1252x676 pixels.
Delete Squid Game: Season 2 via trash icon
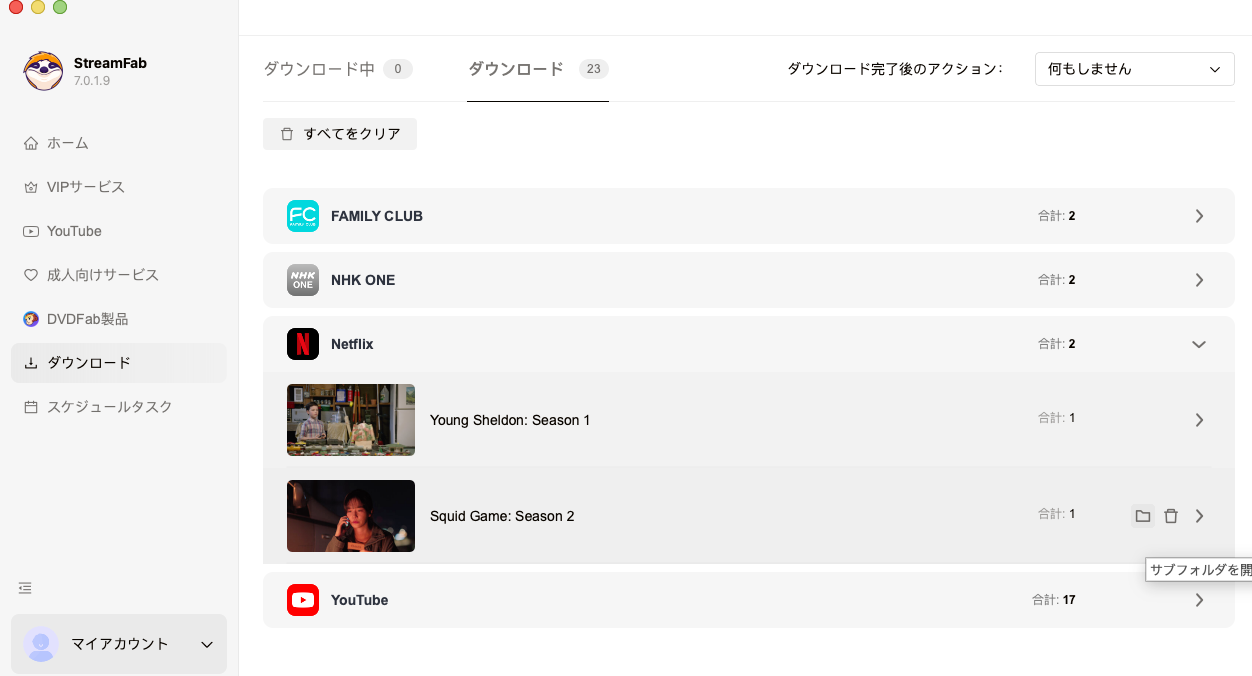pos(1171,516)
